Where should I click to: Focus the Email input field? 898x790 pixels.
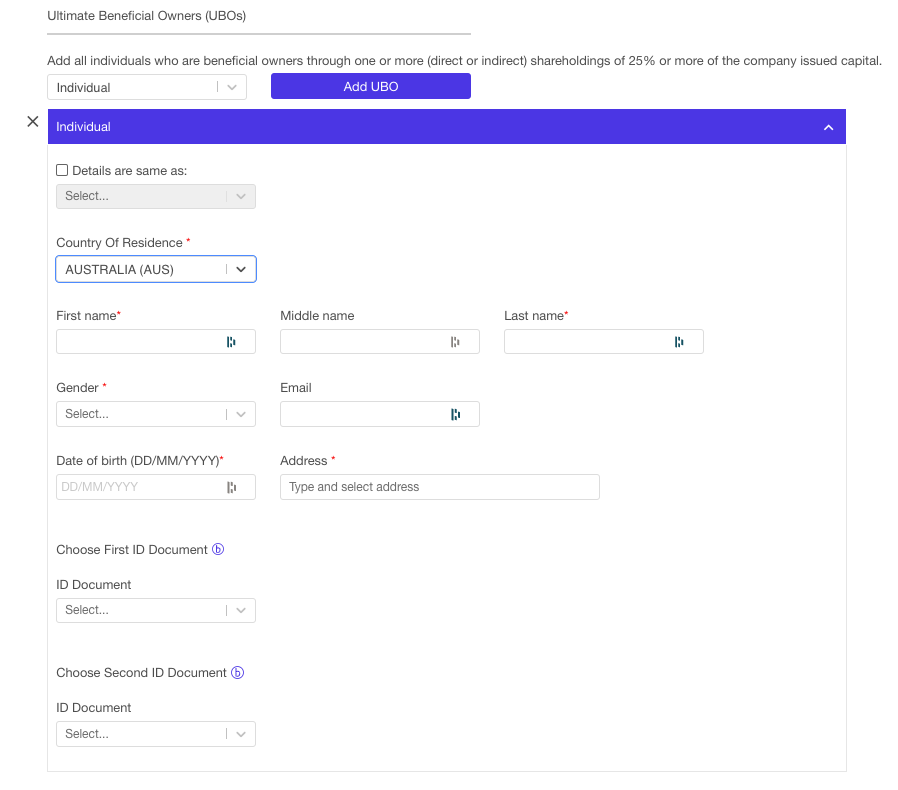pyautogui.click(x=380, y=414)
